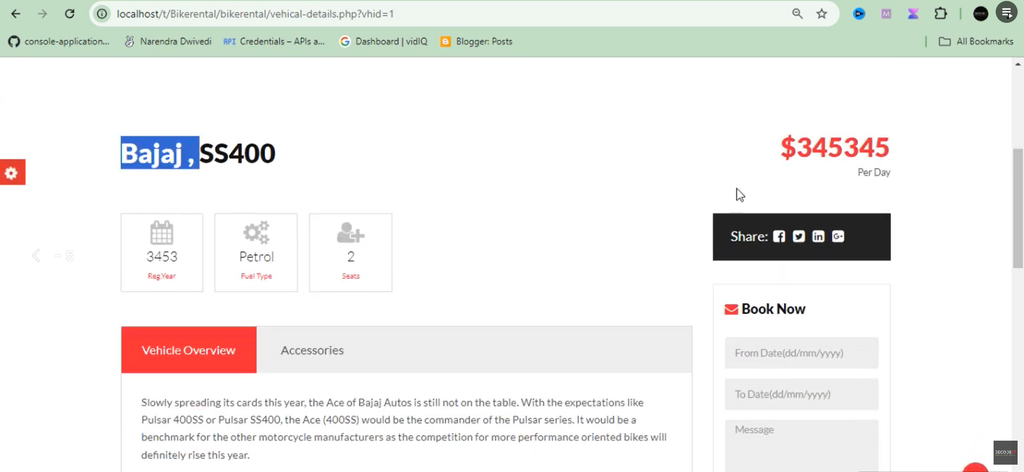This screenshot has width=1024, height=472.
Task: Go back with the browser back arrow
Action: tap(16, 14)
